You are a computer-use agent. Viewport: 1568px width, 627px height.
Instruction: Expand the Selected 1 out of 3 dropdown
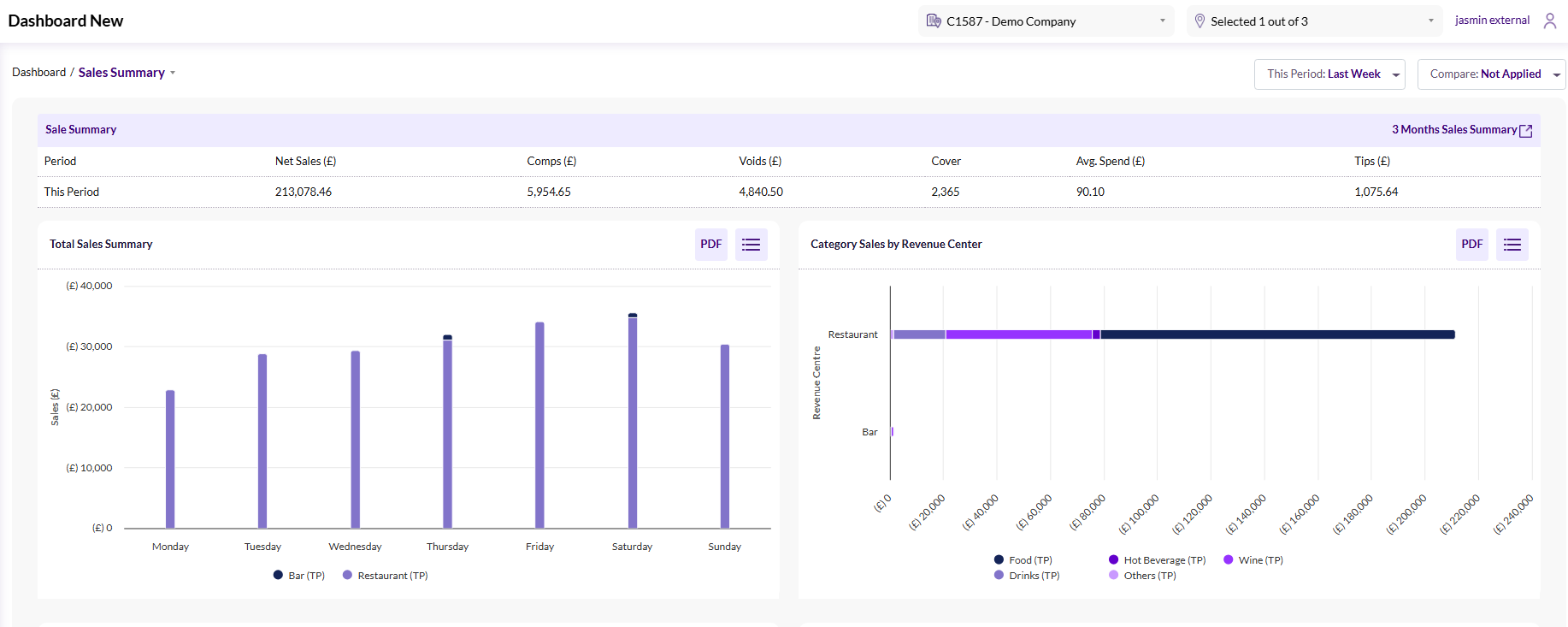click(x=1315, y=21)
